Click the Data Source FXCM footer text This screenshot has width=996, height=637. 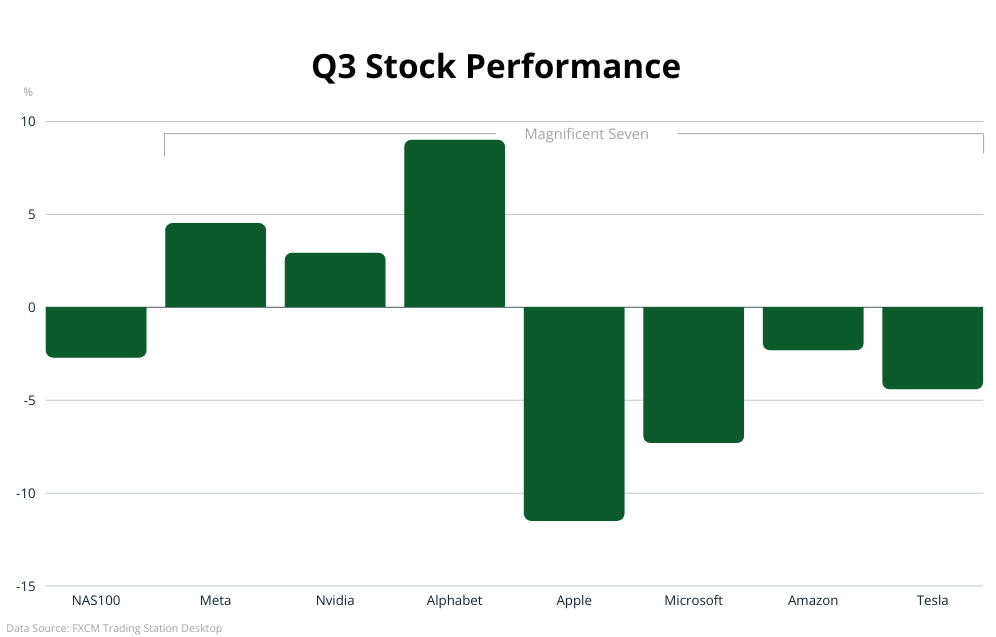pyautogui.click(x=114, y=628)
